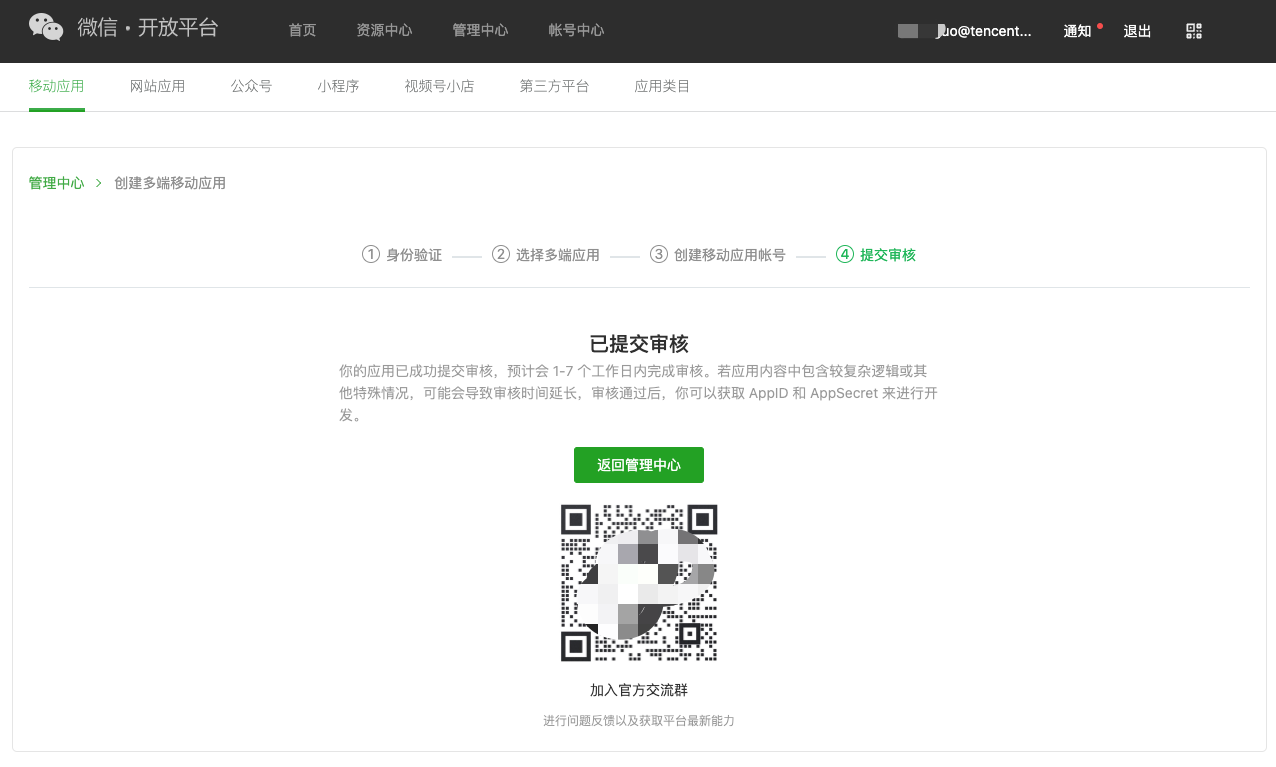Click the 微信·开放平台 title text
The width and height of the screenshot is (1276, 767).
[148, 27]
